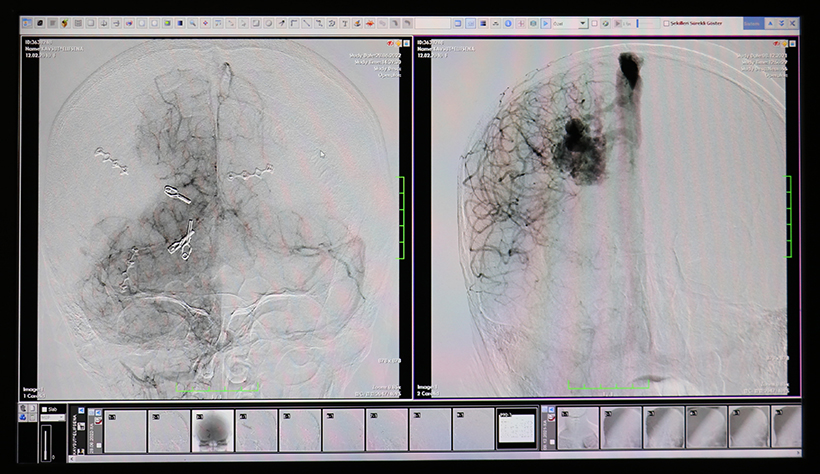The width and height of the screenshot is (820, 474).
Task: Click the blue highlighted button beside up arrow
Action: point(753,24)
